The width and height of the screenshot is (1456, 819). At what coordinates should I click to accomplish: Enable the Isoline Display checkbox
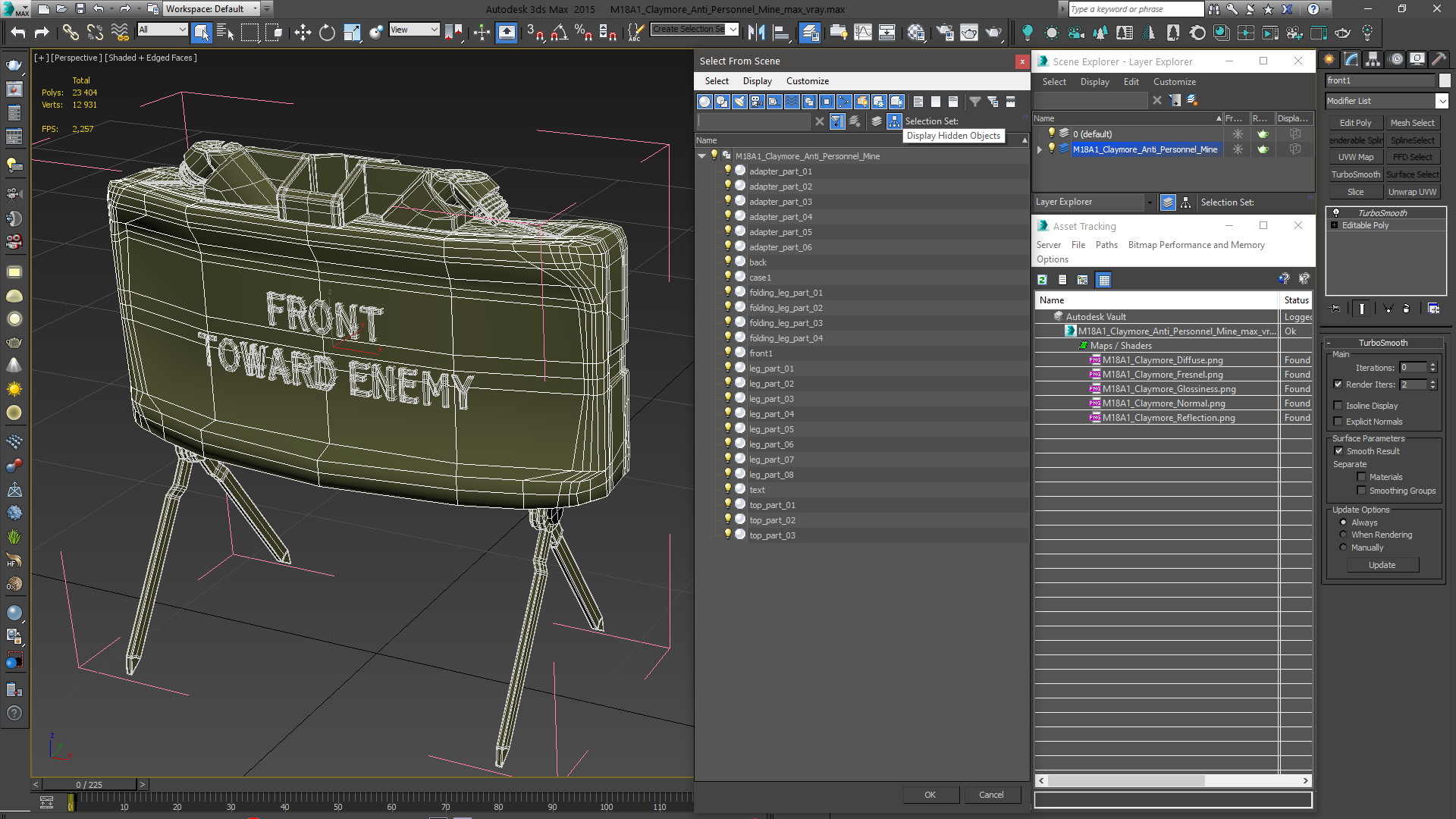(1338, 406)
